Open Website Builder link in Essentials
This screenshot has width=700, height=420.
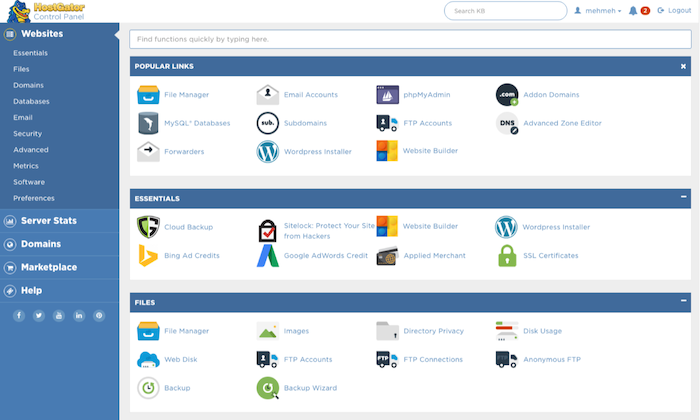tap(430, 226)
